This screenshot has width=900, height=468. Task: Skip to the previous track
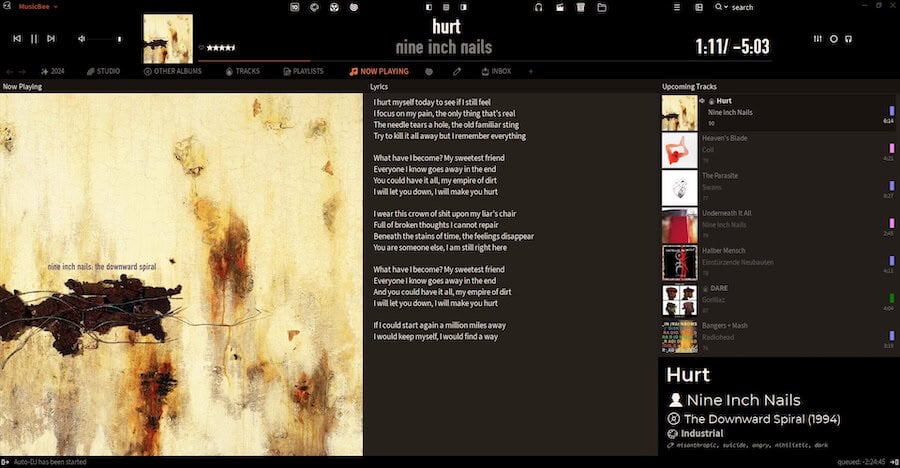coord(17,38)
